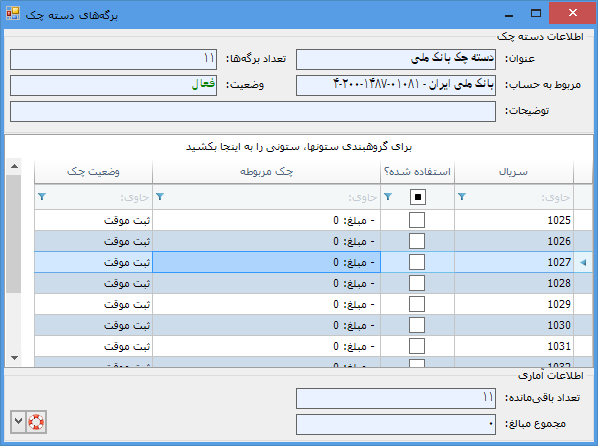Image resolution: width=598 pixels, height=446 pixels.
Task: Click the filter funnel icon in the سریال column
Action: 462,197
